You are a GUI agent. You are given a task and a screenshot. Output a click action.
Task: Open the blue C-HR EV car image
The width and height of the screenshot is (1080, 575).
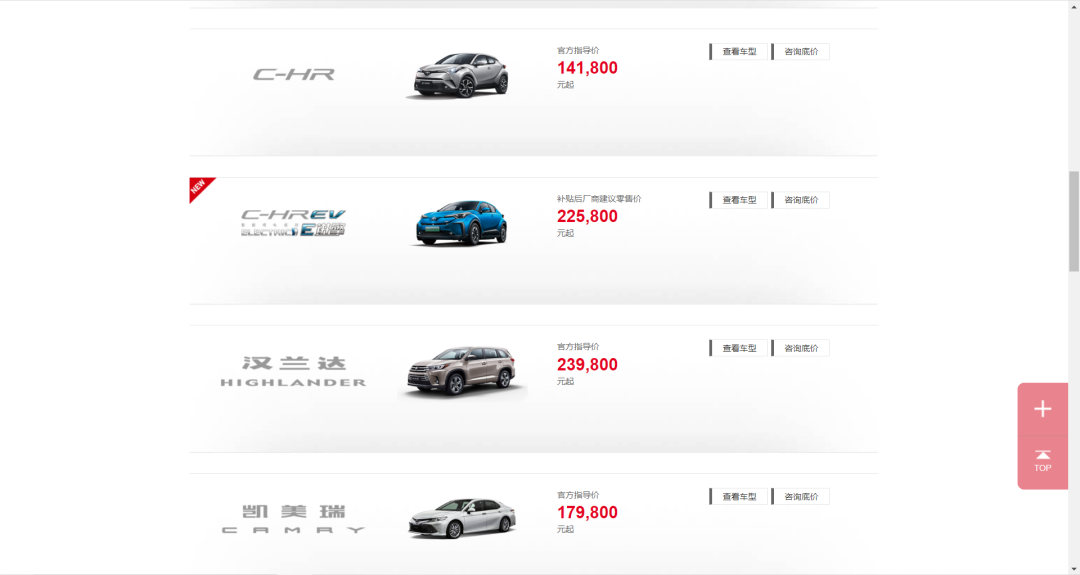coord(461,223)
